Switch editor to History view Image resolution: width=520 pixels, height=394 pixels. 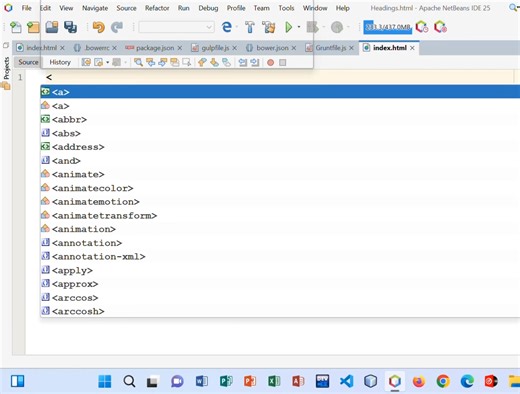(x=60, y=62)
